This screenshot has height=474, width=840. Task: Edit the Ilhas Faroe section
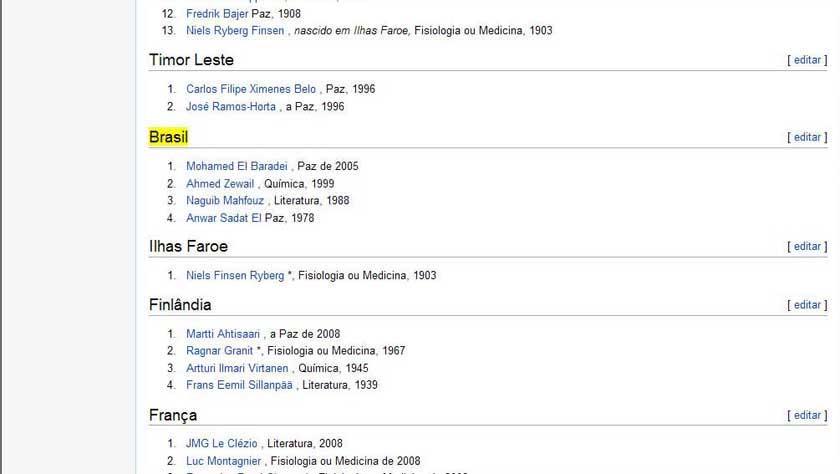tap(807, 246)
